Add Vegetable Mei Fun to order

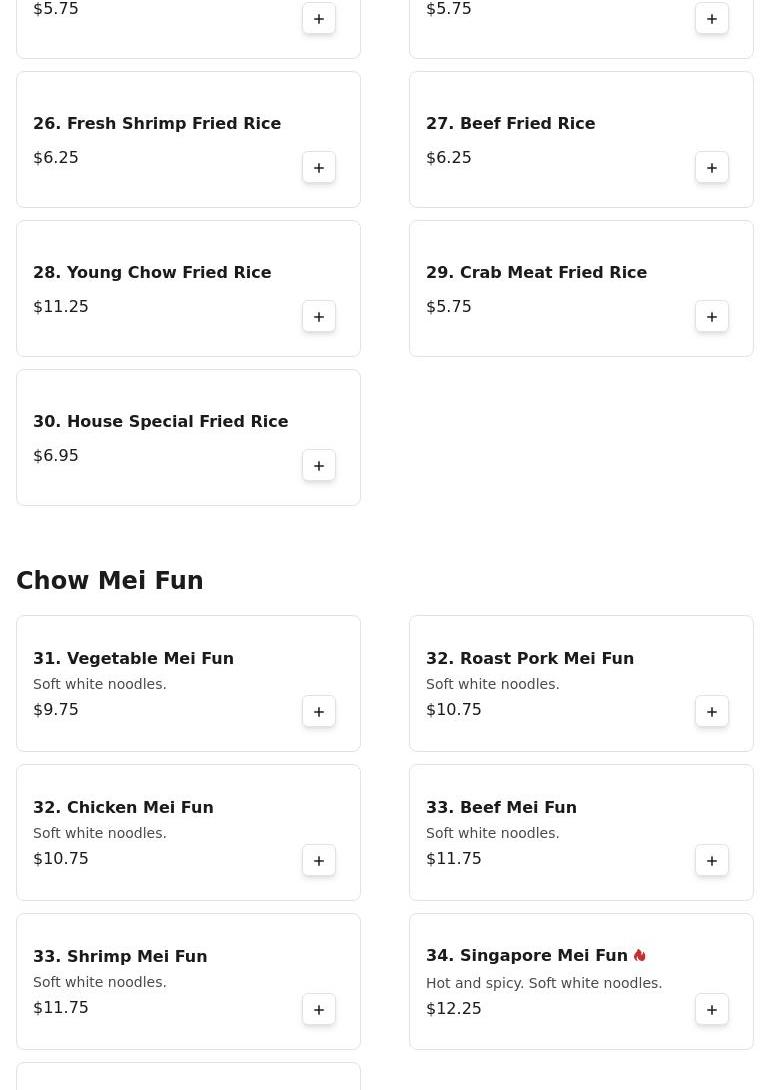coord(319,712)
